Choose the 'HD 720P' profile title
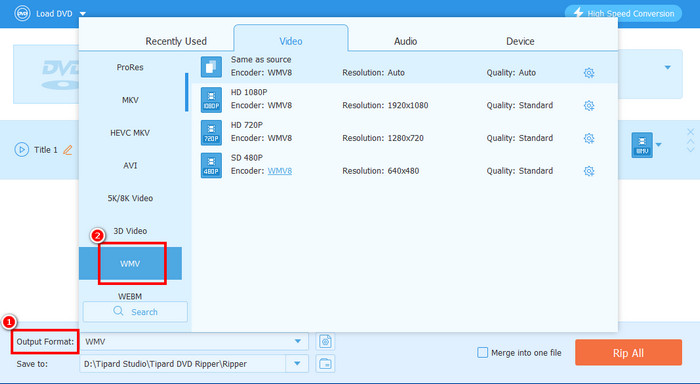 click(x=246, y=125)
